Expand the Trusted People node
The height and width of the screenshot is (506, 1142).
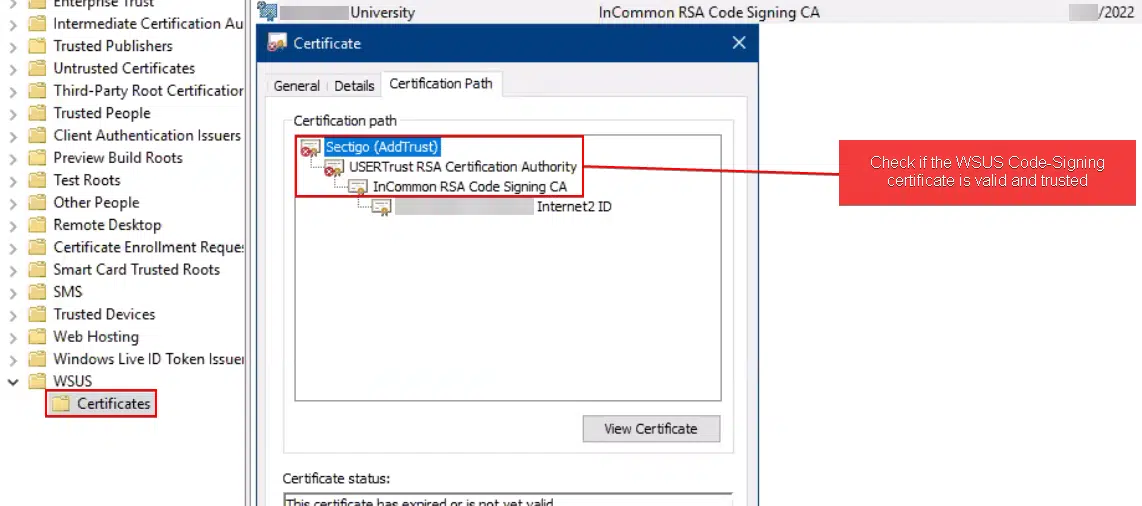[x=13, y=113]
